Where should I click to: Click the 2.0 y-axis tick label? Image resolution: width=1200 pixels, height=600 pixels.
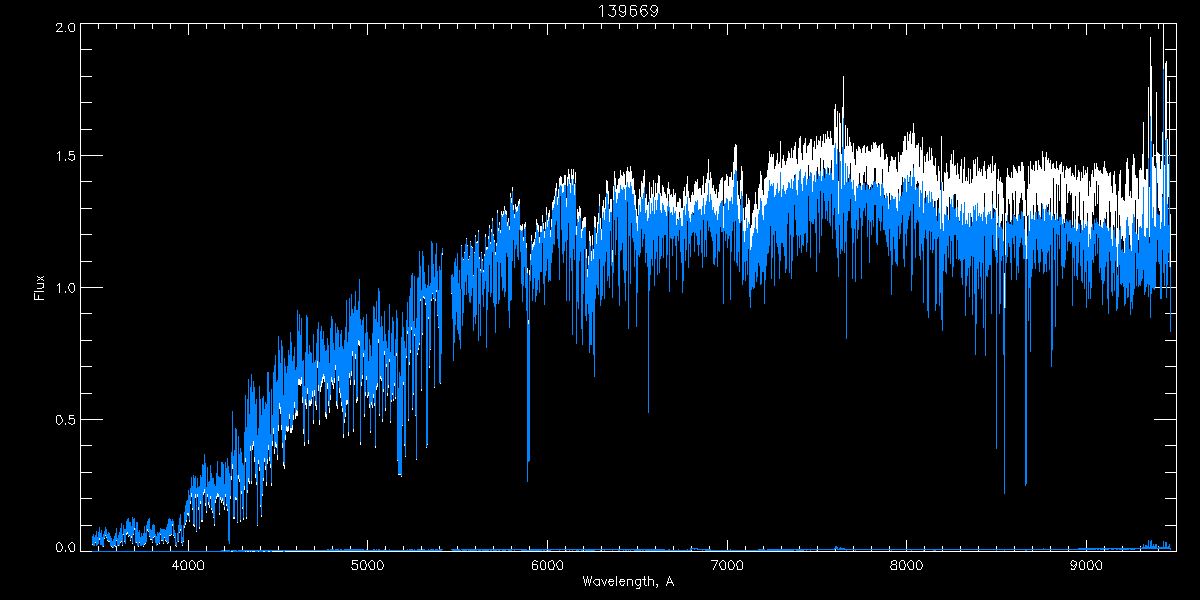[x=66, y=28]
